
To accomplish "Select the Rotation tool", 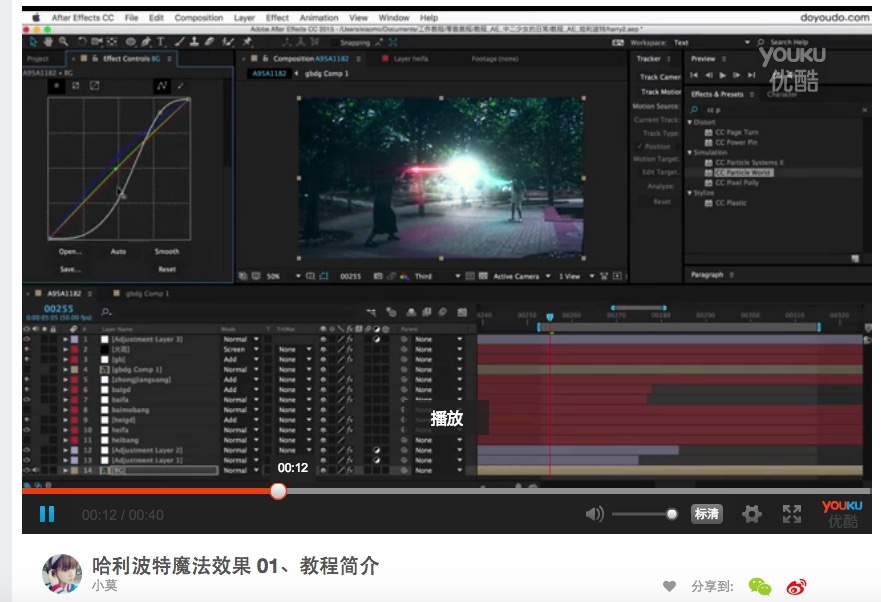I will click(x=82, y=42).
